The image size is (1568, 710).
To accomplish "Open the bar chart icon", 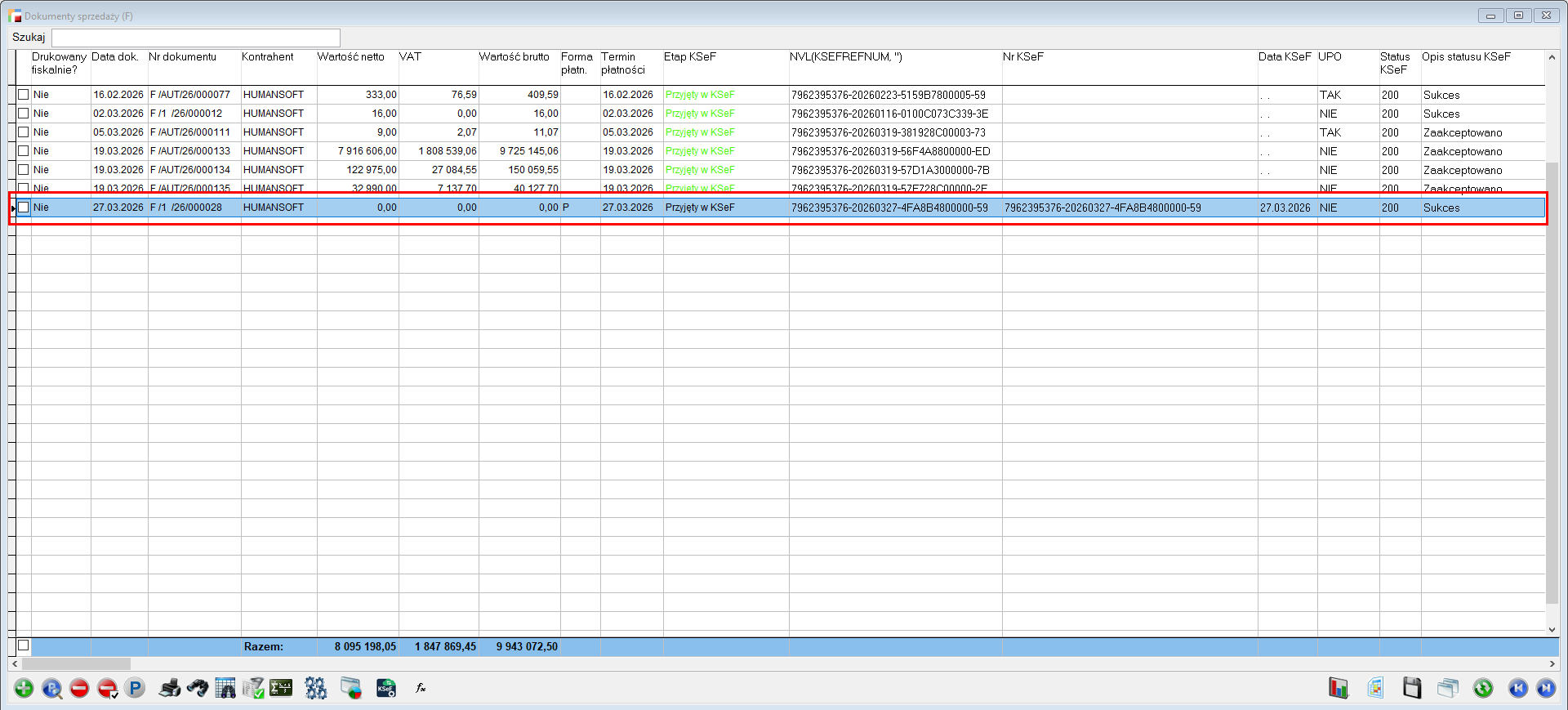I will click(1338, 689).
